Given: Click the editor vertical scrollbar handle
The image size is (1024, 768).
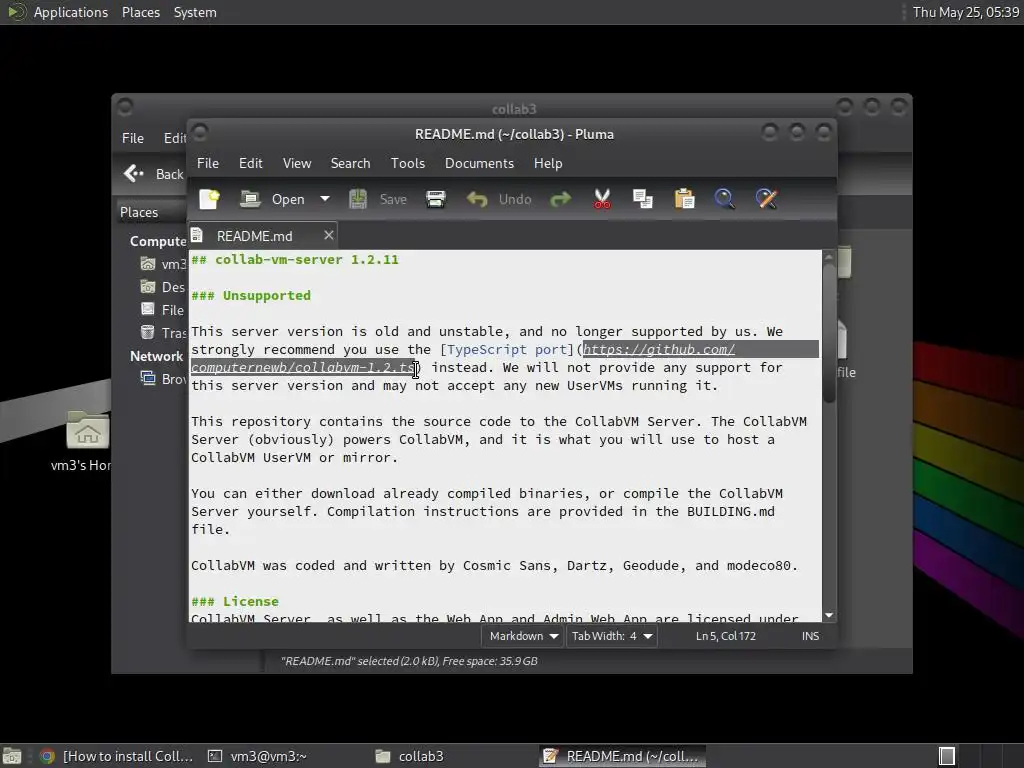Looking at the screenshot, I should pos(829,332).
